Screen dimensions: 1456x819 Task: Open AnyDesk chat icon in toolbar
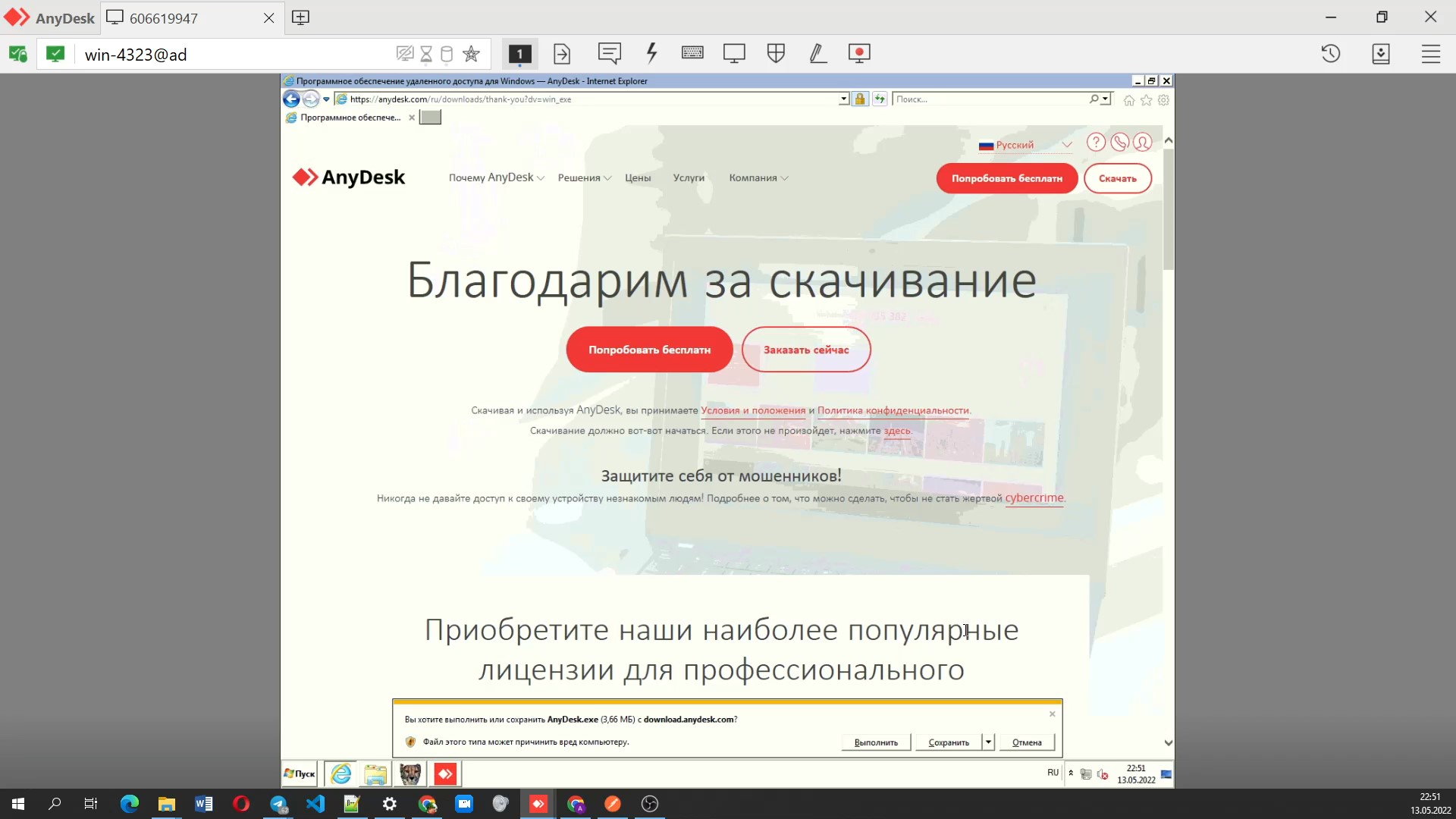click(x=609, y=54)
